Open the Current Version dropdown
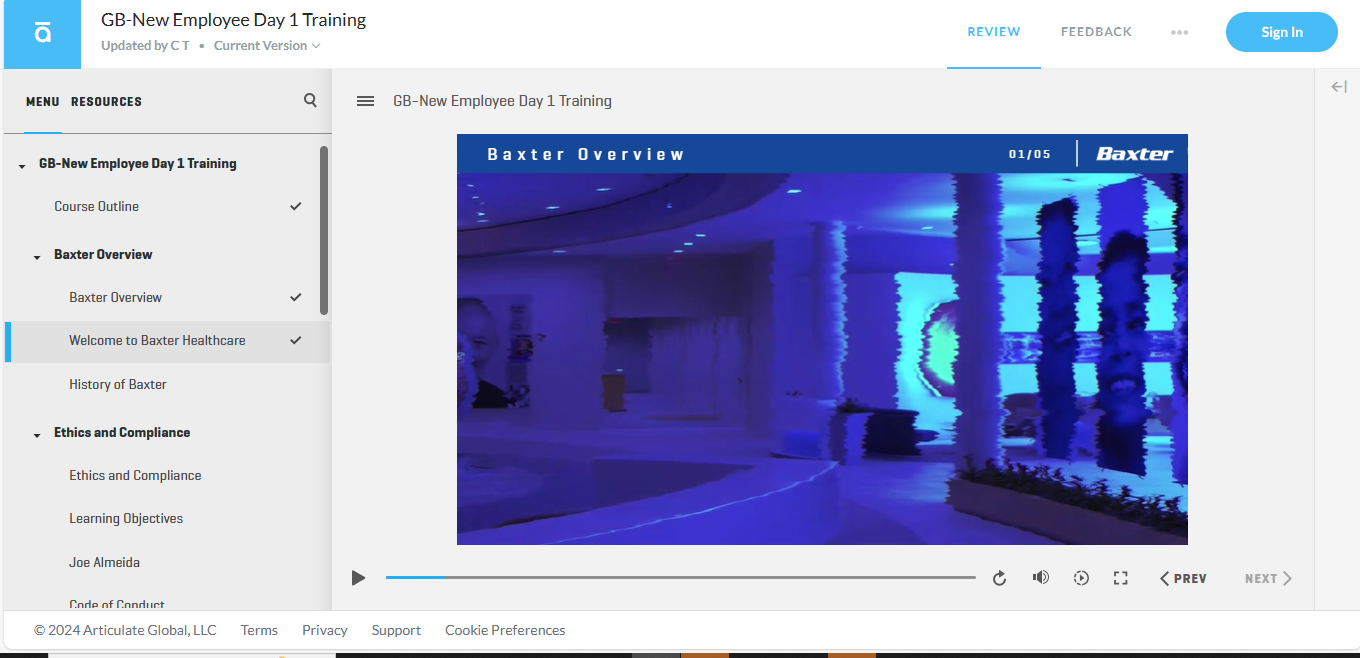 267,46
